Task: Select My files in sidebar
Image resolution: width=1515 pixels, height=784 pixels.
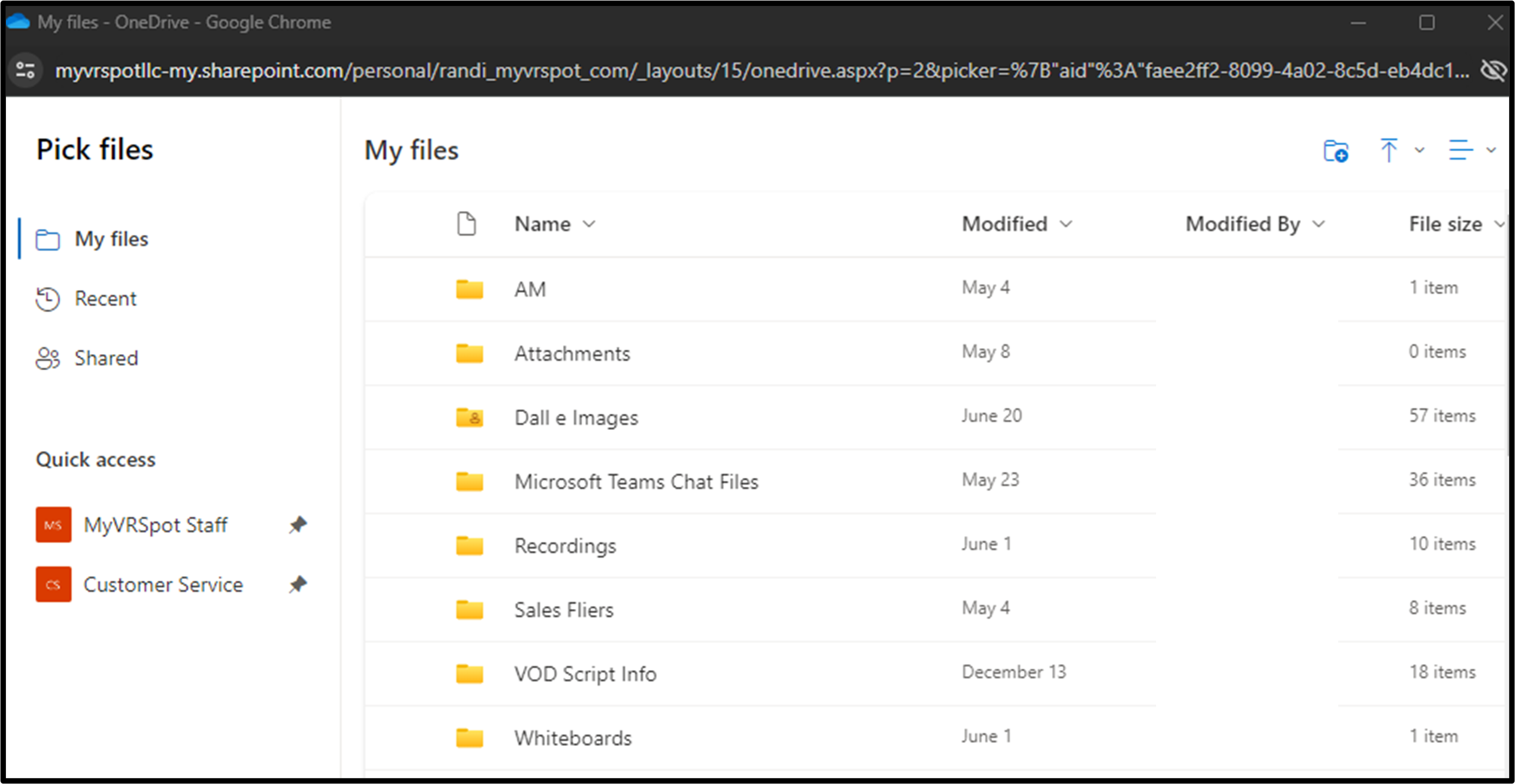Action: tap(111, 240)
